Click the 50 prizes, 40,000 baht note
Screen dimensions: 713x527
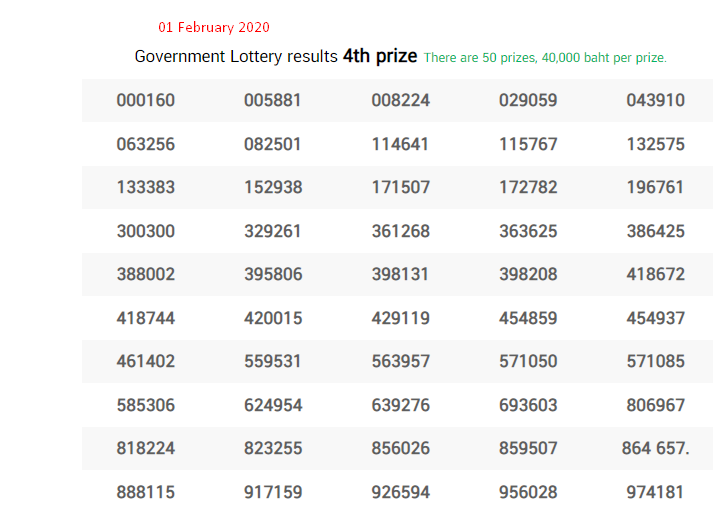pyautogui.click(x=545, y=58)
